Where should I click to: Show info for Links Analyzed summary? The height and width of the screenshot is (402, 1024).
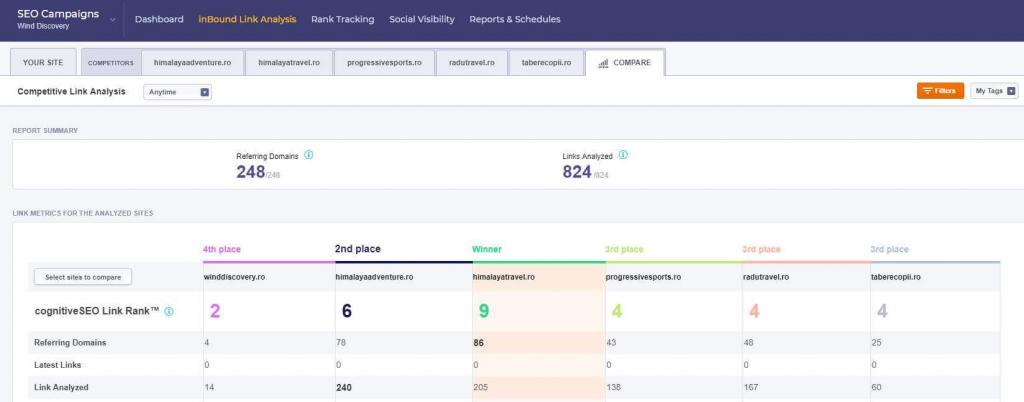coord(623,155)
